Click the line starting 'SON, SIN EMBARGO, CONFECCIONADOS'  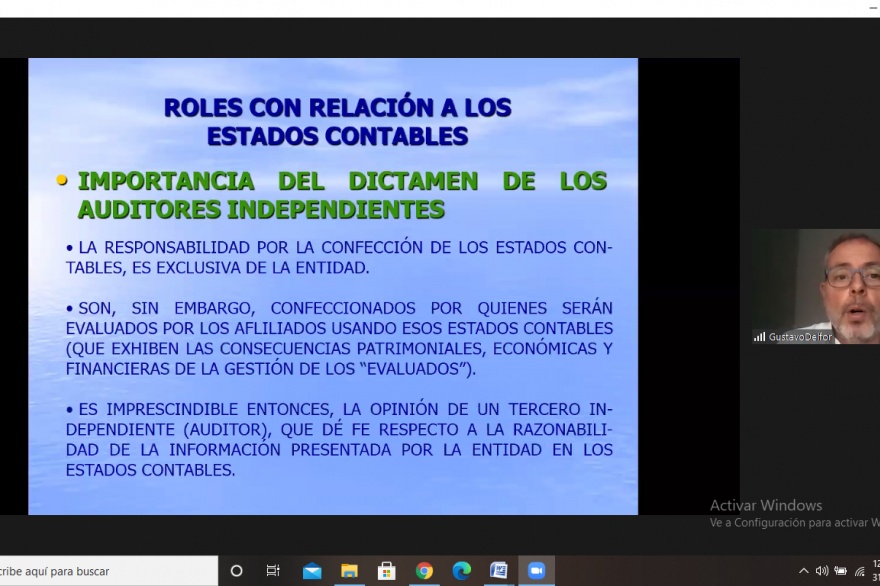pos(345,308)
